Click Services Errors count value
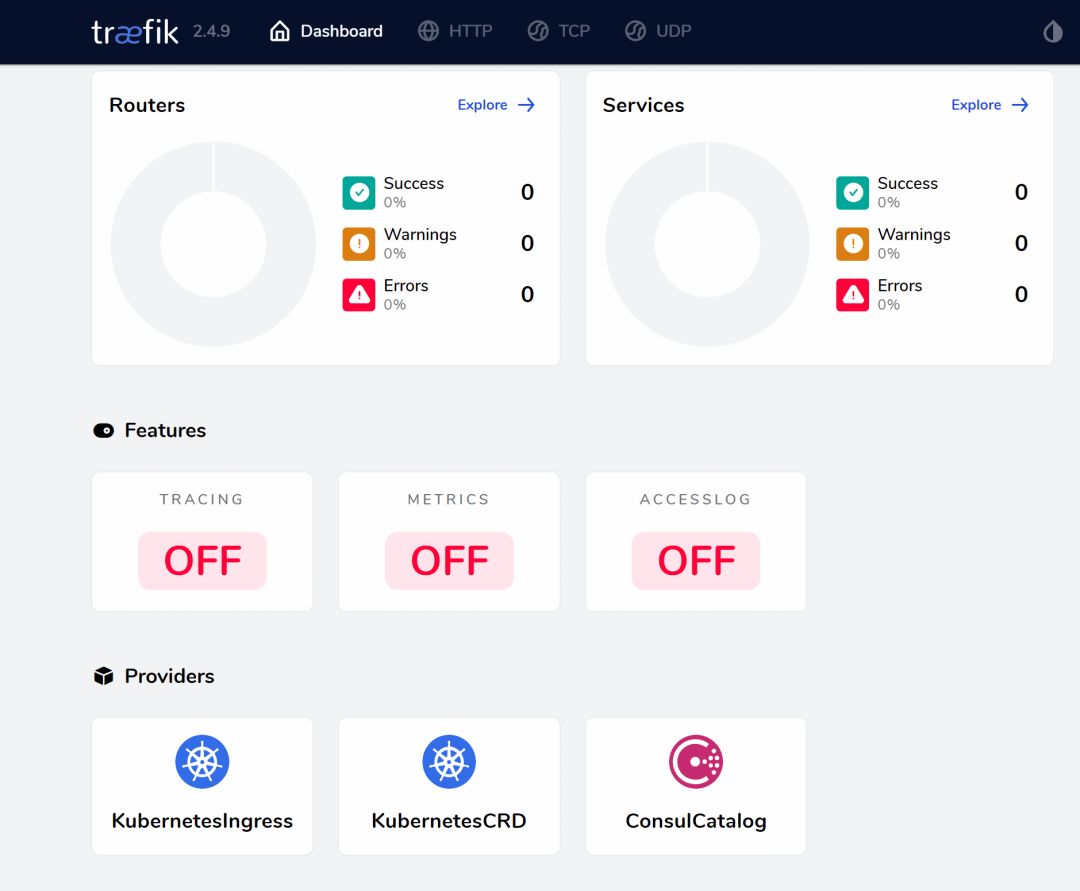1080x891 pixels. [1021, 294]
